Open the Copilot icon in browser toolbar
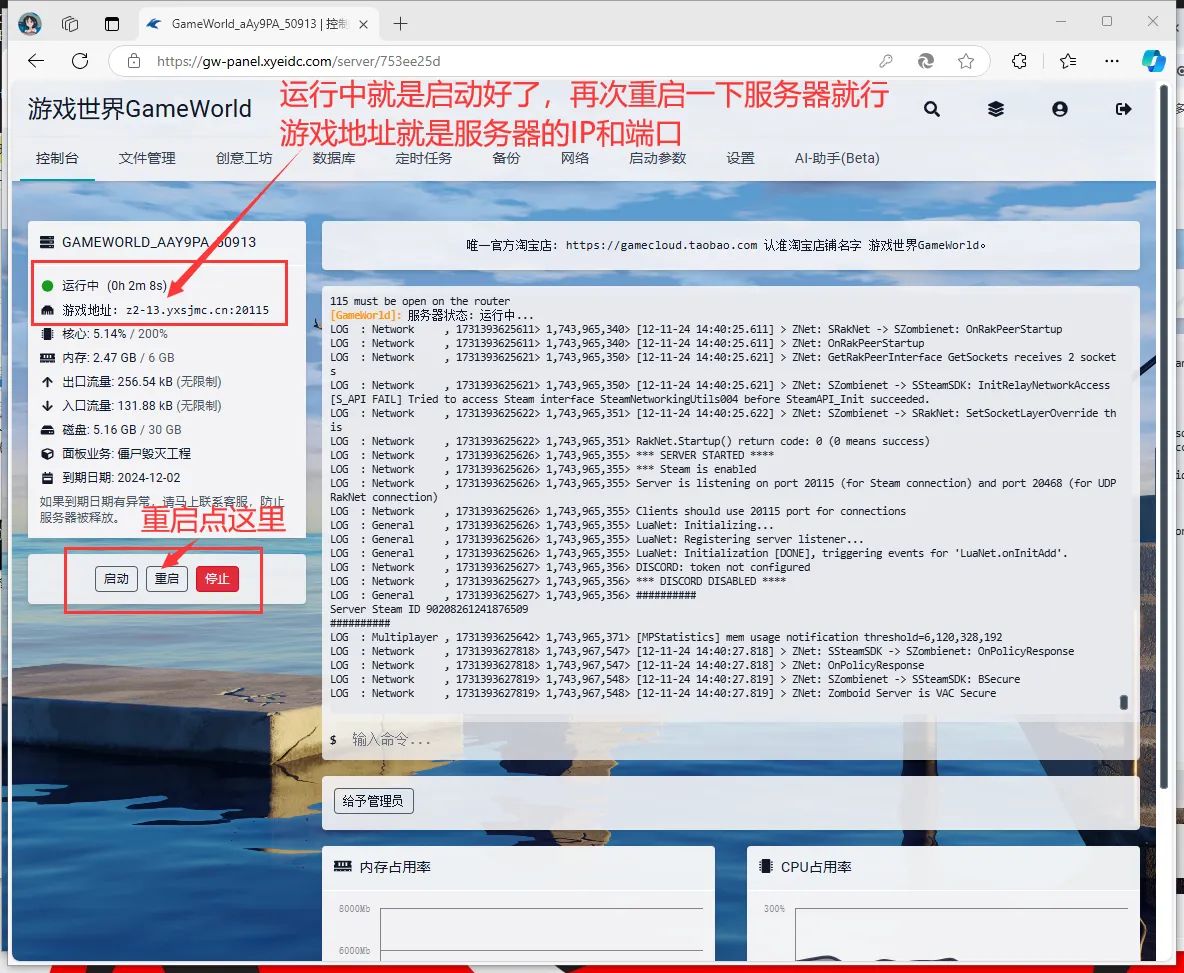The width and height of the screenshot is (1184, 973). 1154,61
